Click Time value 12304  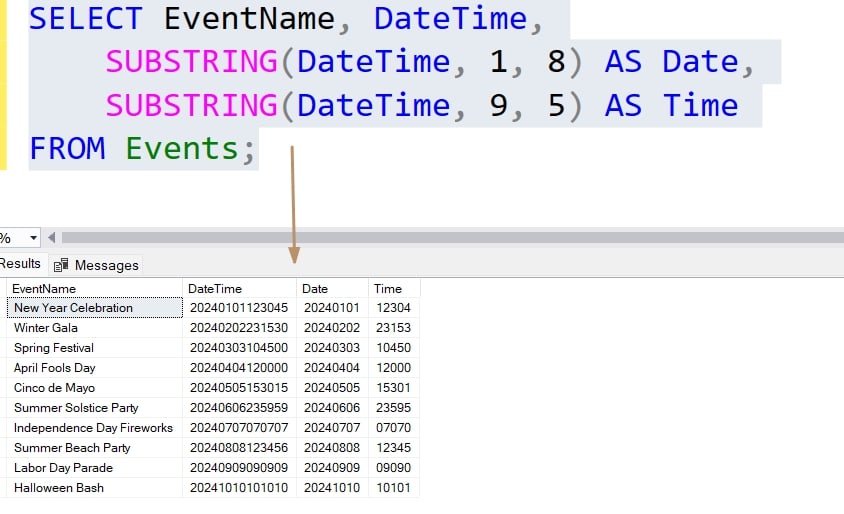pyautogui.click(x=393, y=308)
